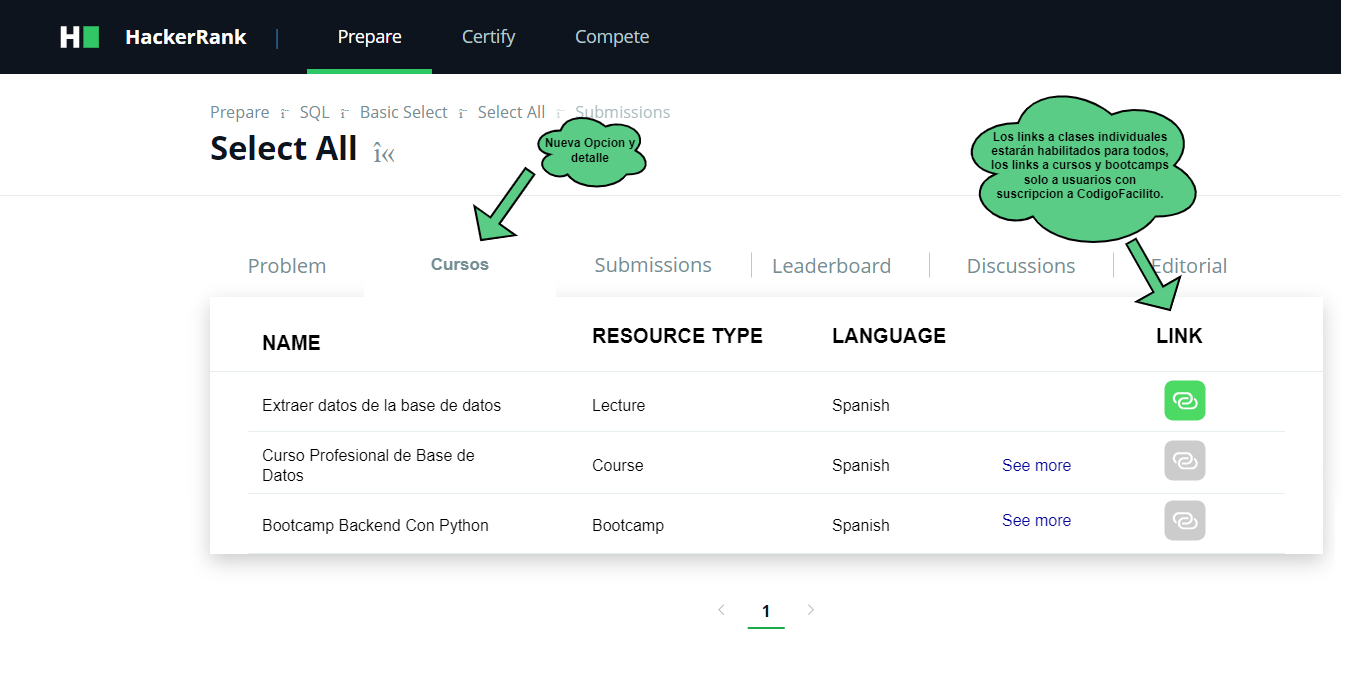Switch to the Discussions tab

coord(1021,266)
